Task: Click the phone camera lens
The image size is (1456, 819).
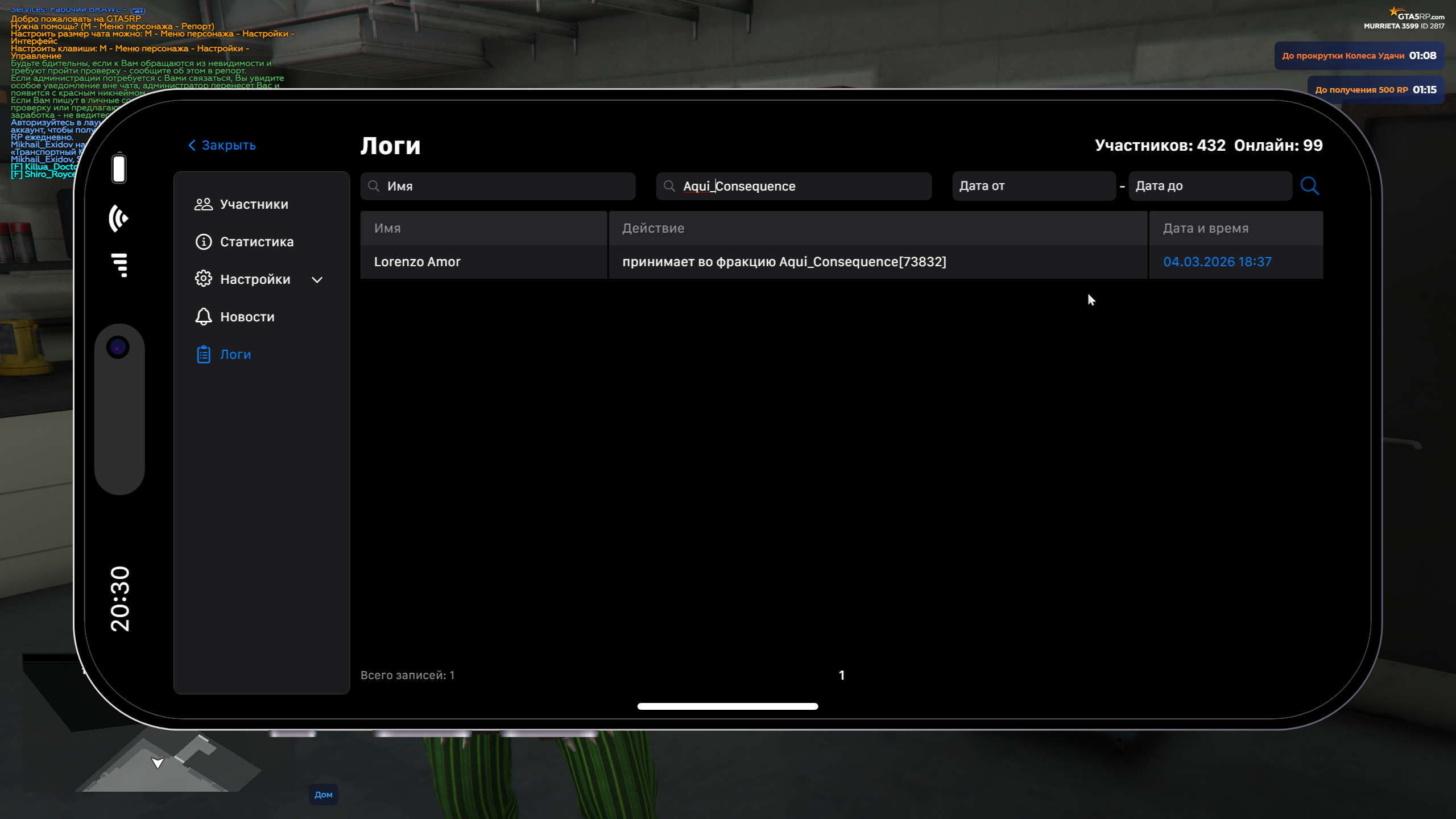Action: pyautogui.click(x=118, y=347)
